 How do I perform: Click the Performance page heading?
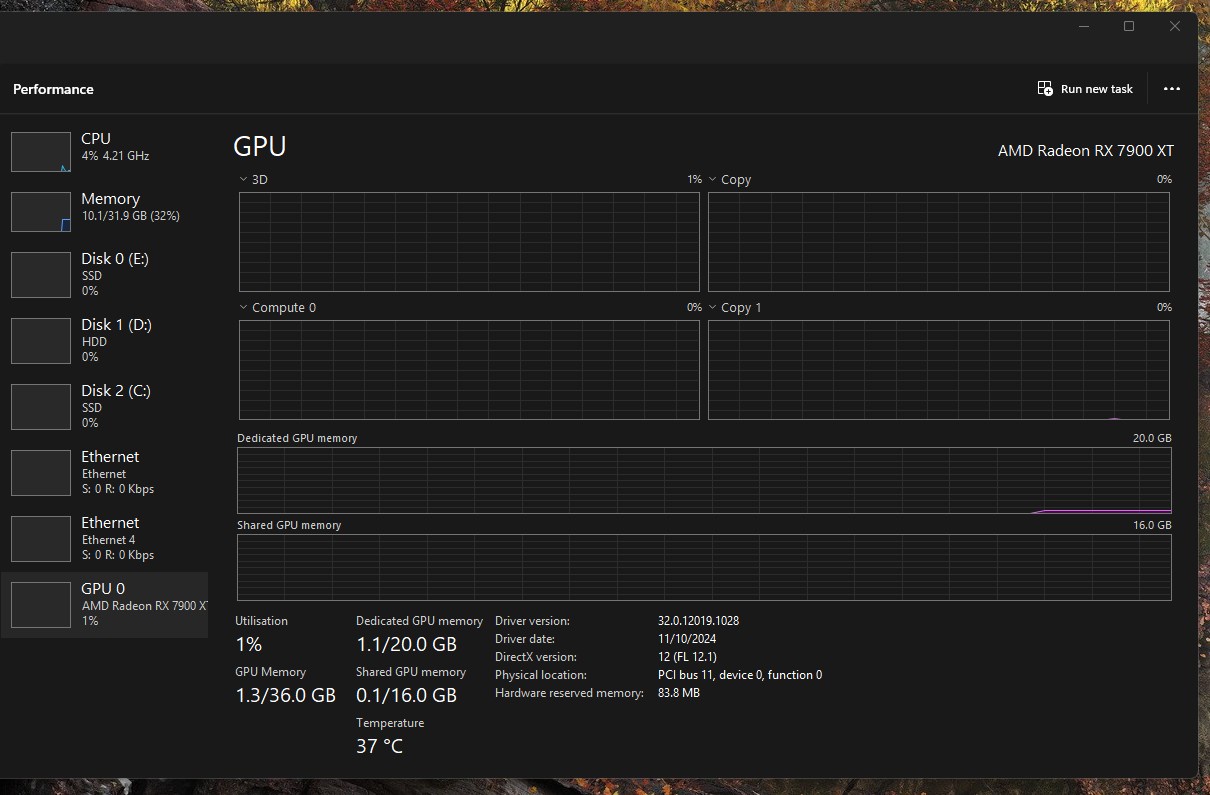point(53,89)
